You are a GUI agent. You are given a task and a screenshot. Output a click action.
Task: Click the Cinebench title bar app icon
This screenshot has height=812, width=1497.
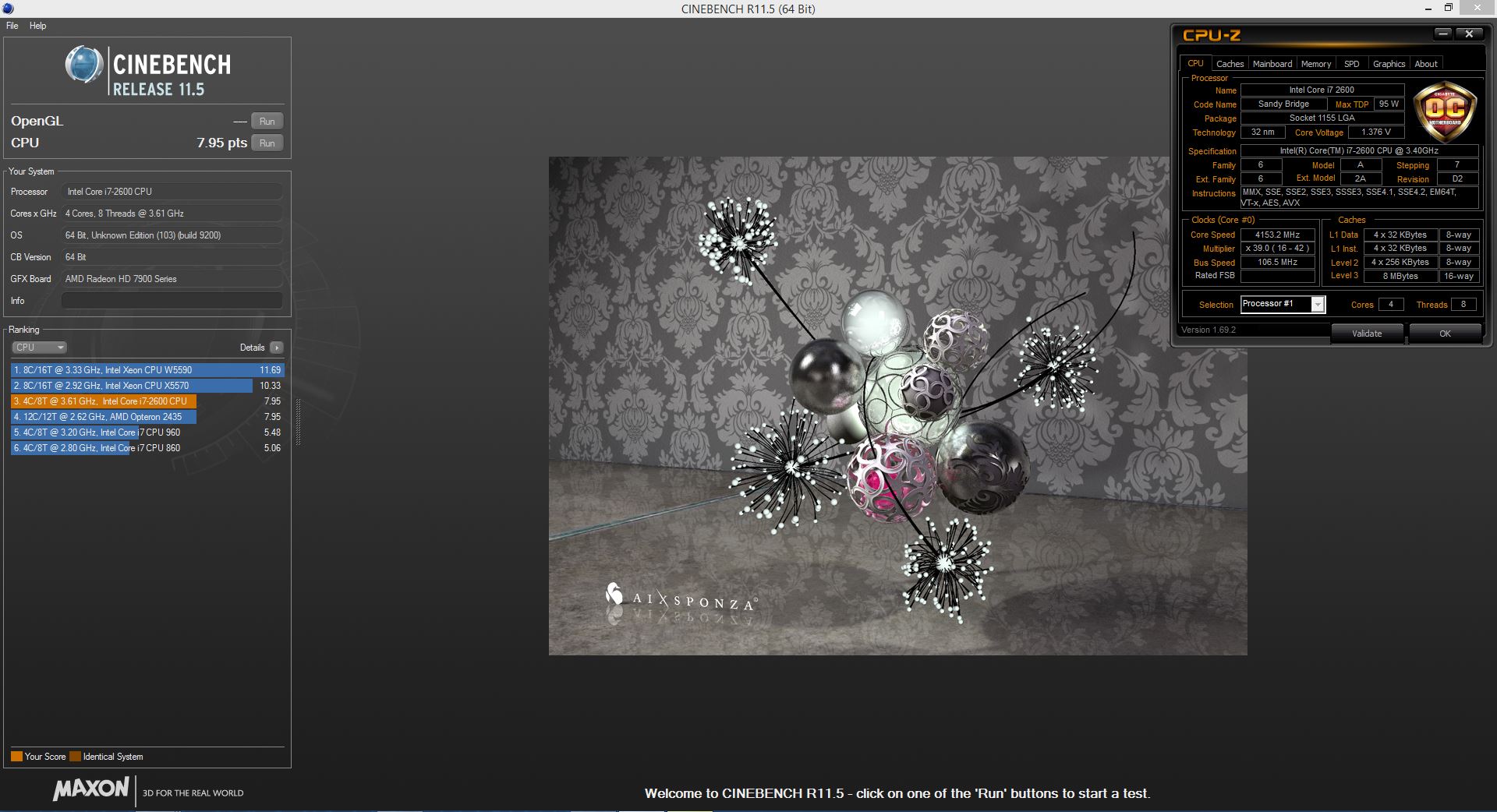tap(8, 9)
